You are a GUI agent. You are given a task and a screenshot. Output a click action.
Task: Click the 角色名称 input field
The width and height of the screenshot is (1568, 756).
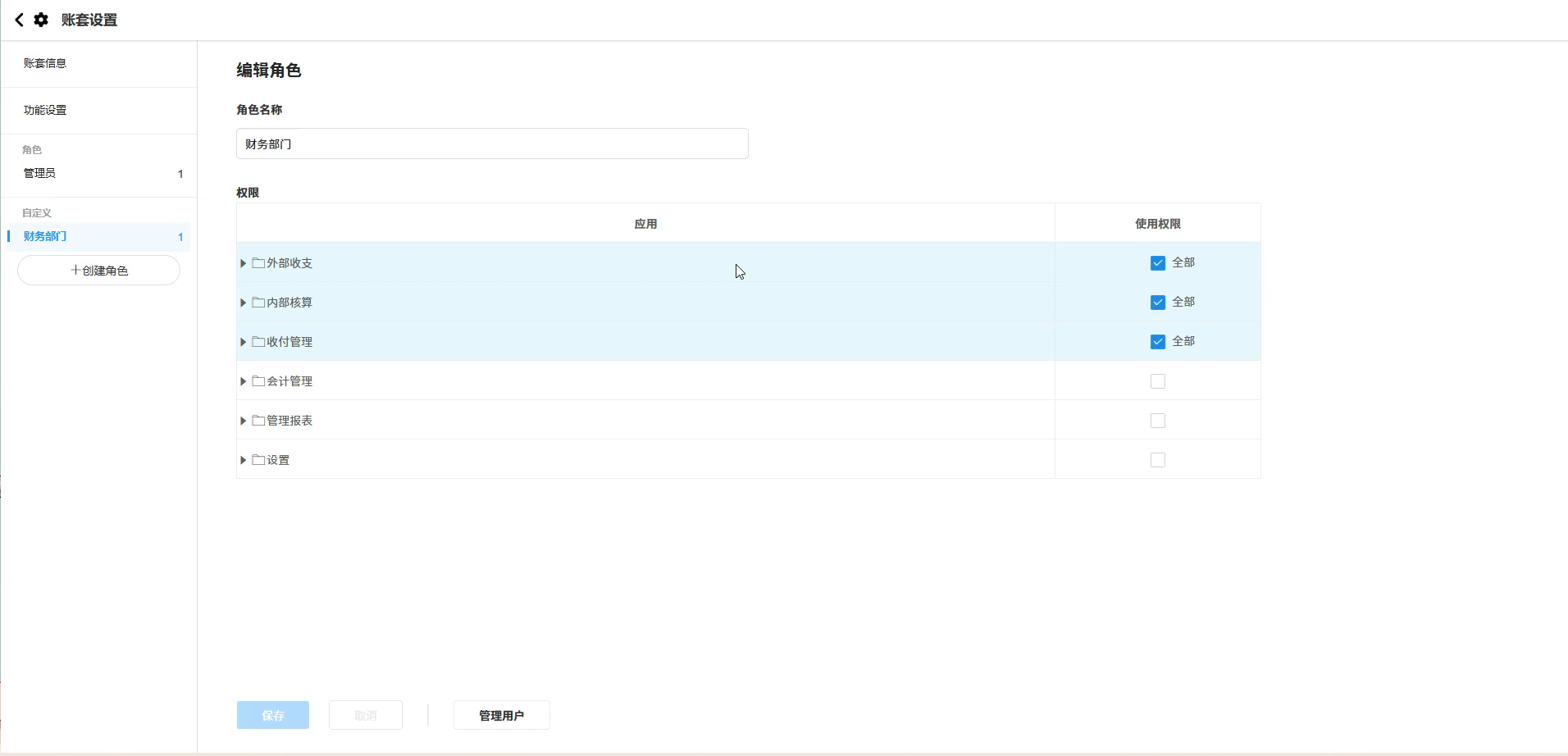[x=492, y=144]
